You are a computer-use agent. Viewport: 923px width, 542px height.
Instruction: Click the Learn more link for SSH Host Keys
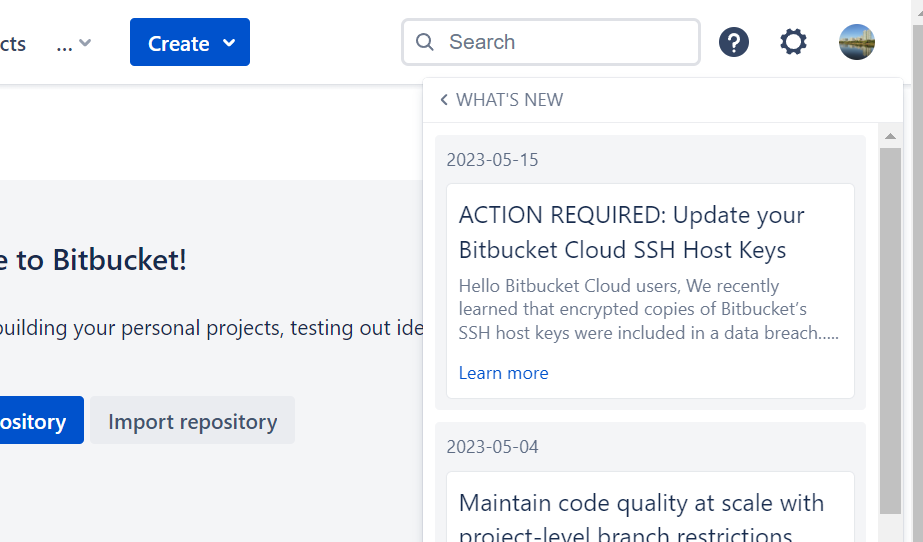tap(503, 373)
